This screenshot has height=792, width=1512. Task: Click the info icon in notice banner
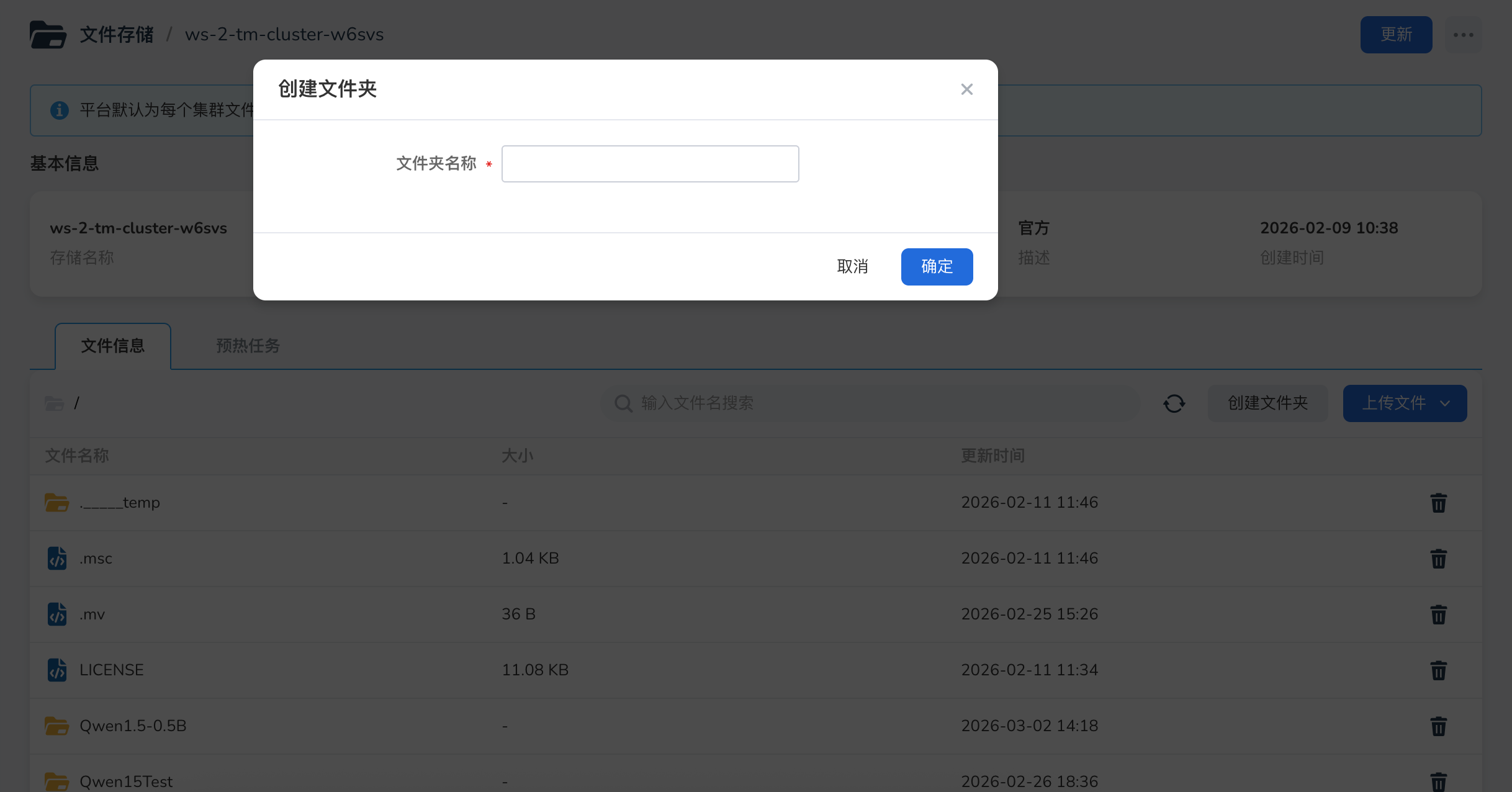pos(60,110)
